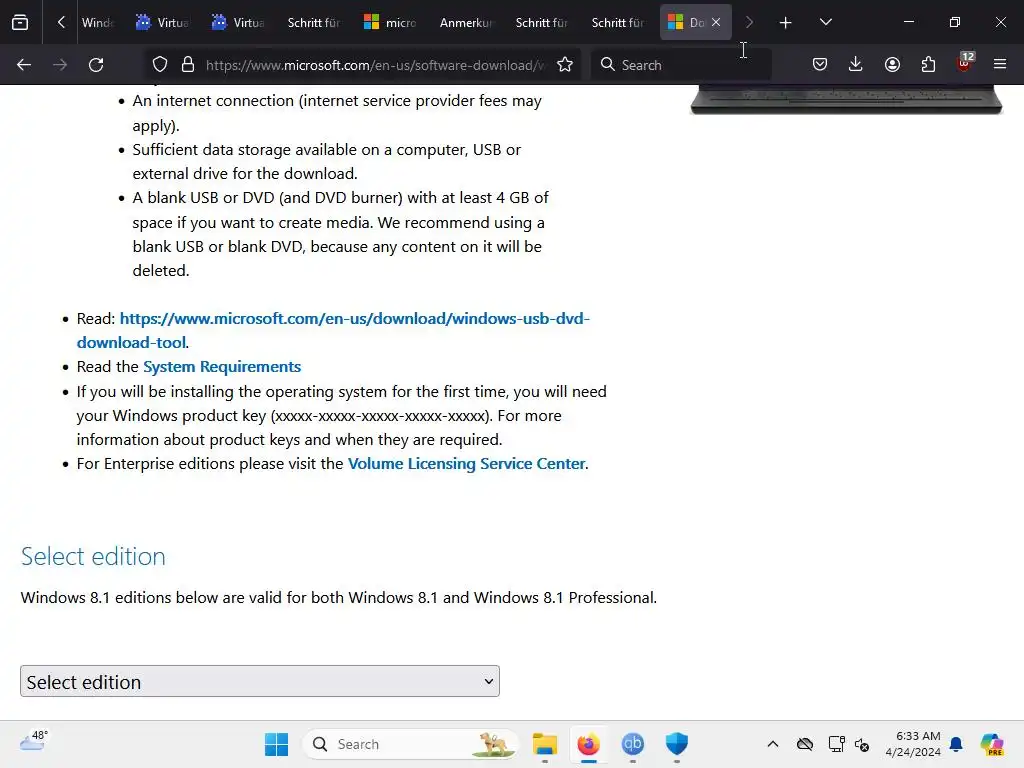
Task: Open the Extensions menu
Action: point(928,65)
